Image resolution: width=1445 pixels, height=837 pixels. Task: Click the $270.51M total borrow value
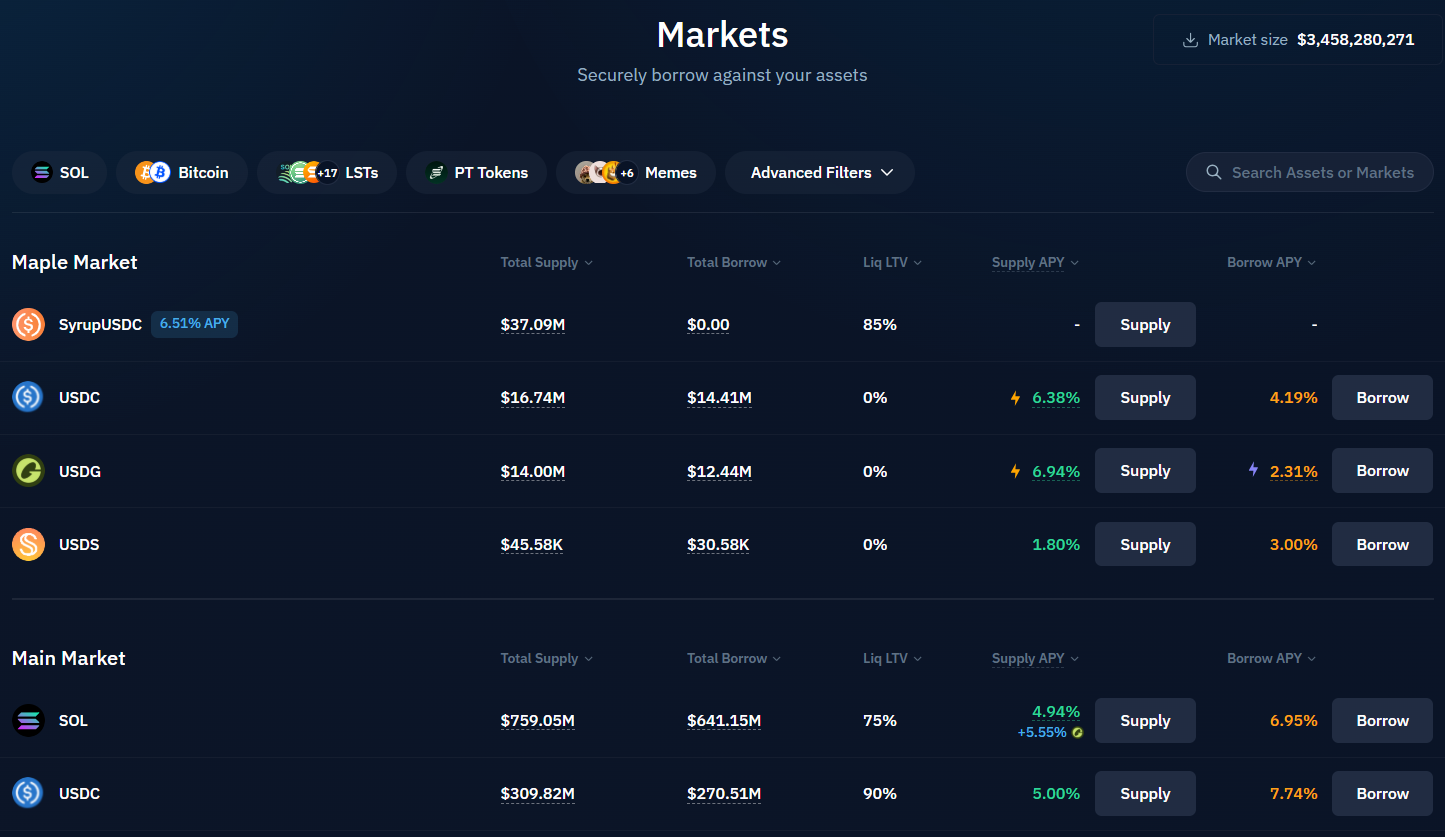pos(724,794)
